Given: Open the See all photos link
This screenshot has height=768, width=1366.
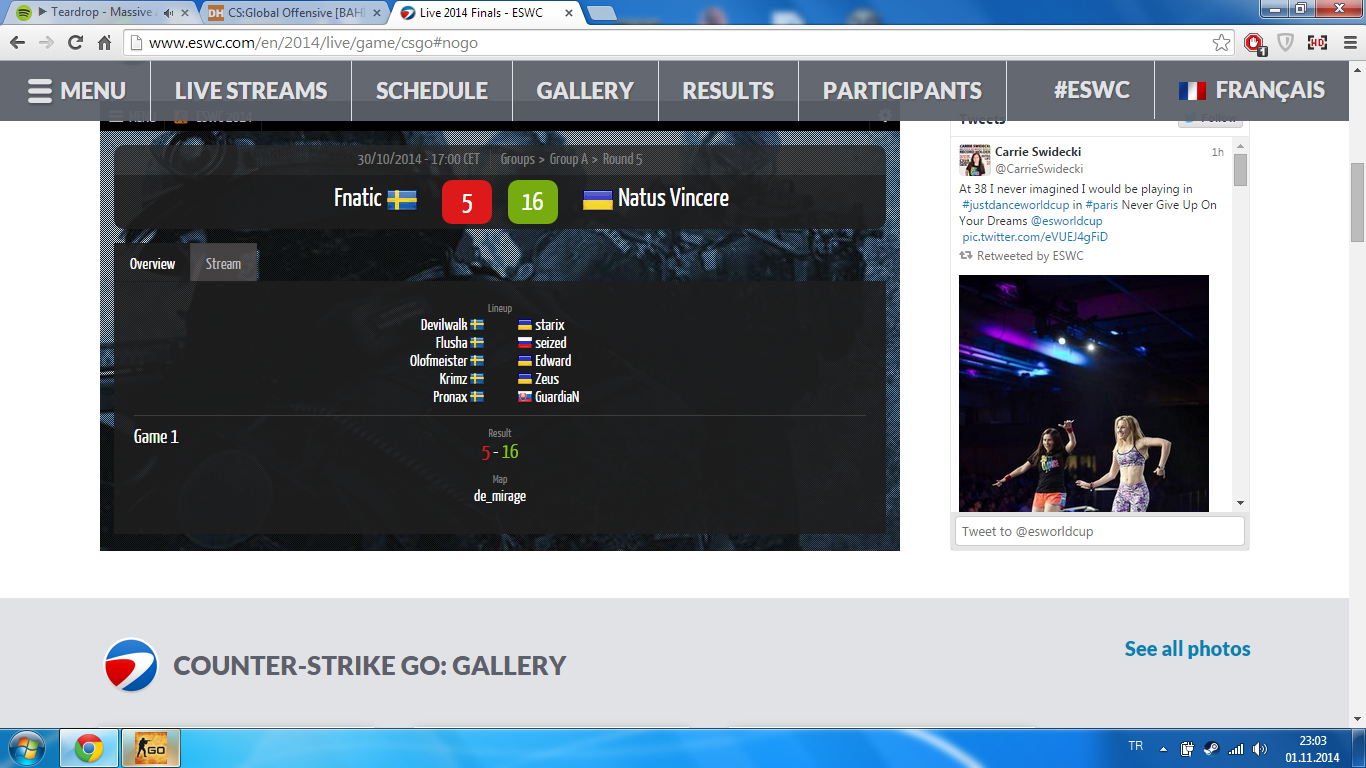Looking at the screenshot, I should pyautogui.click(x=1187, y=649).
